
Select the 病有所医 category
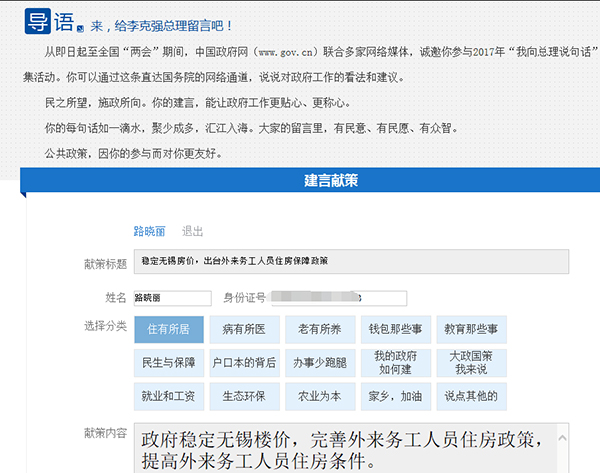pos(244,329)
